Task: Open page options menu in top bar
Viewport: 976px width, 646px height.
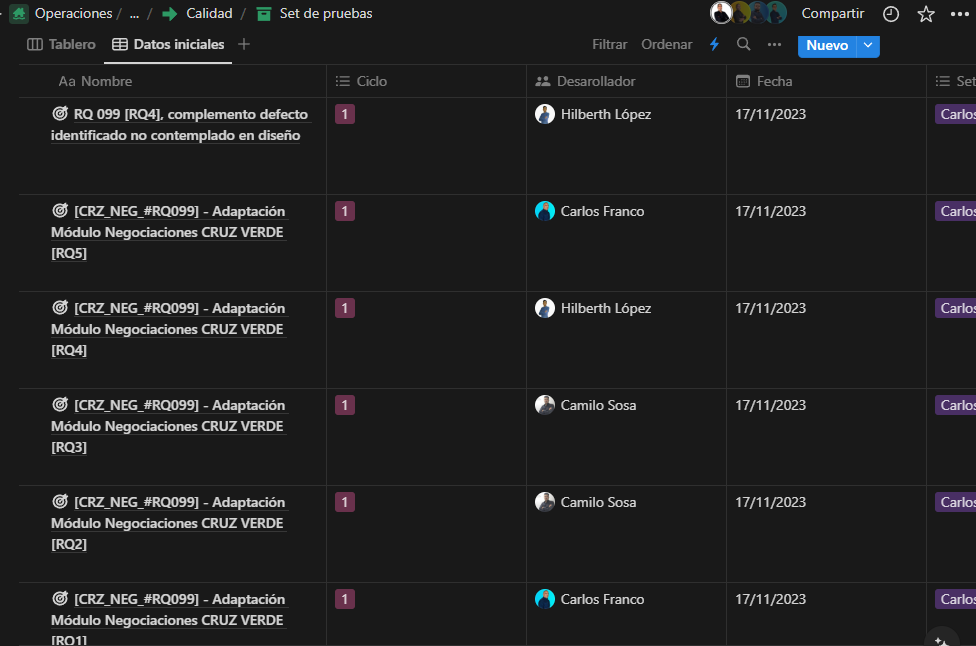Action: 959,14
